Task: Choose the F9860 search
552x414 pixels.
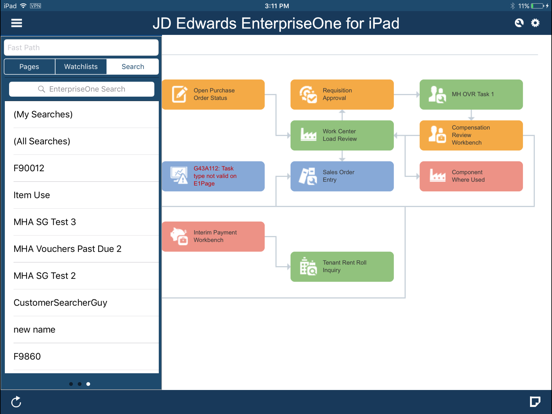Action: pyautogui.click(x=82, y=357)
